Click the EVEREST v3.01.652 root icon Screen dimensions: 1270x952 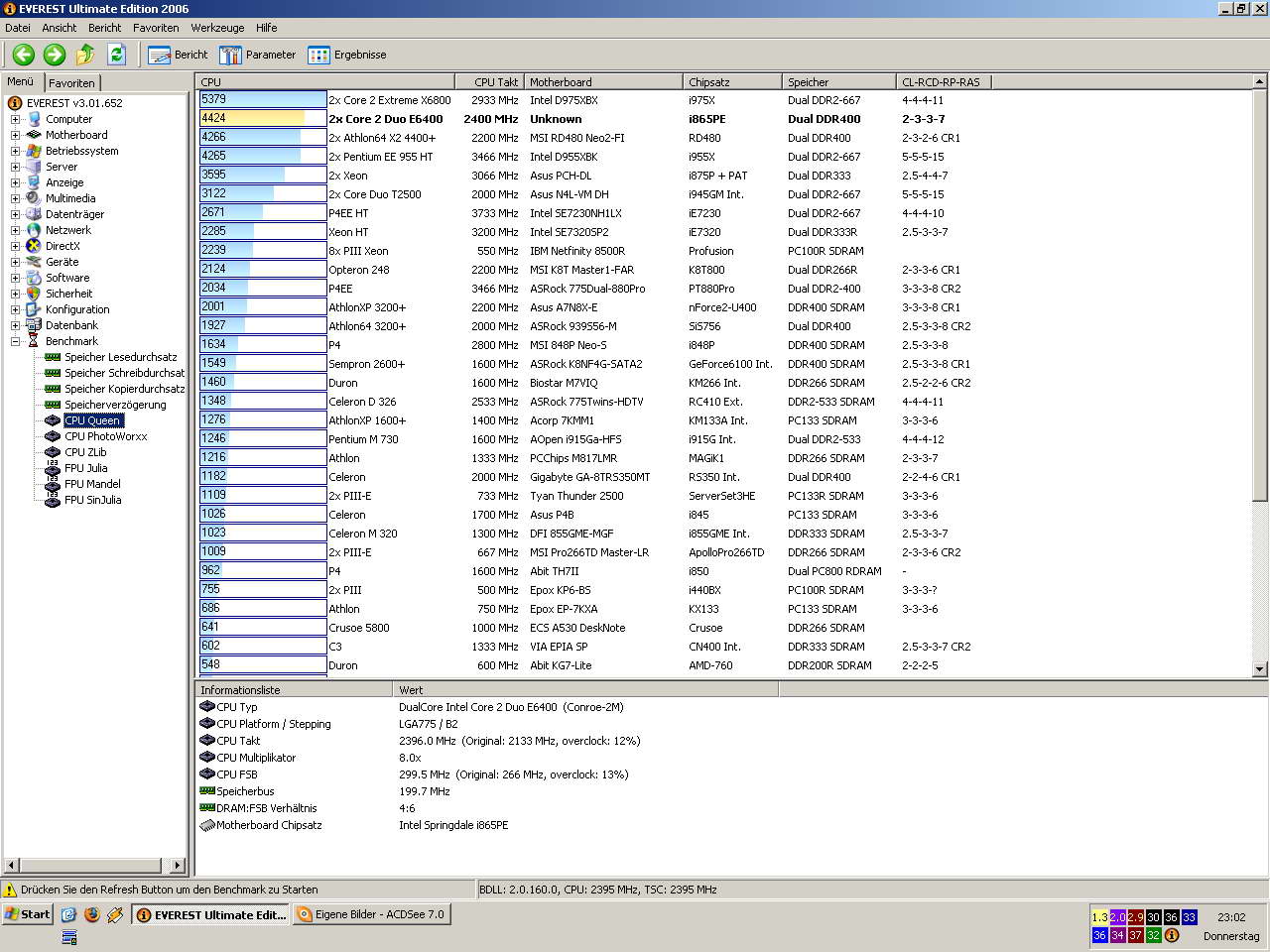pyautogui.click(x=15, y=103)
